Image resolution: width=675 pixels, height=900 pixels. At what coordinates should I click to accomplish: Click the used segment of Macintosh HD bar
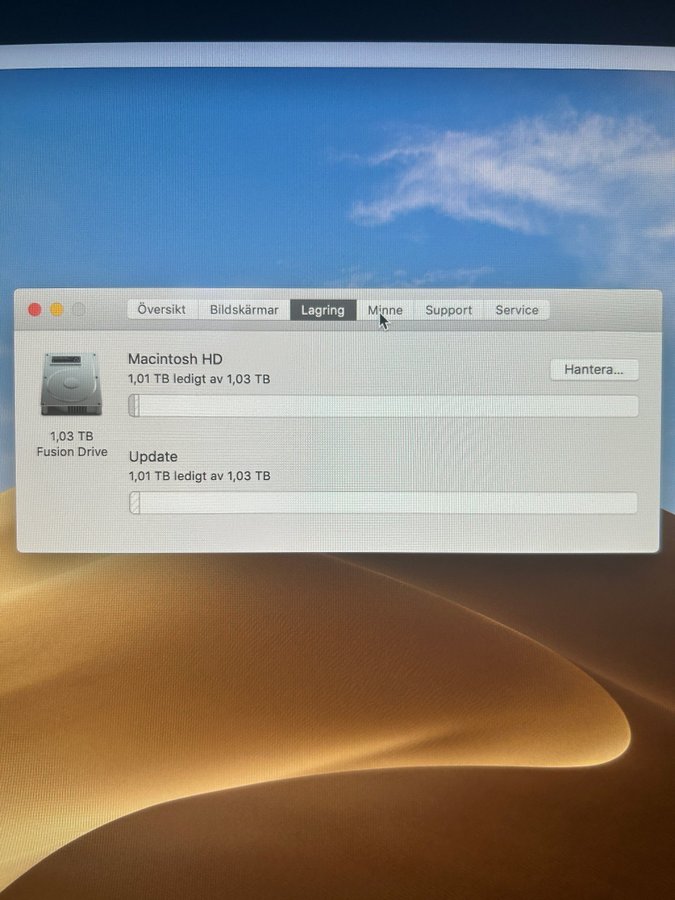click(134, 406)
